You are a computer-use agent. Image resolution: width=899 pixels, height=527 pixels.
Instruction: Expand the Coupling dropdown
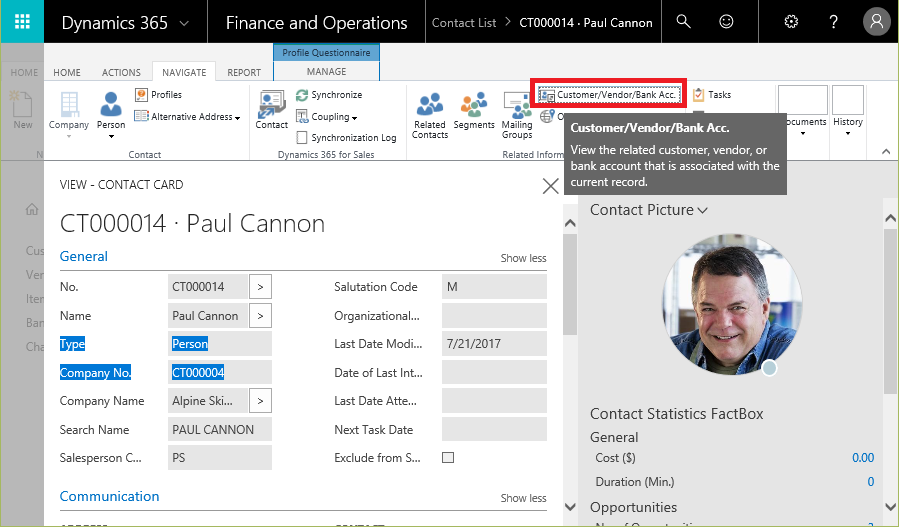(x=354, y=118)
